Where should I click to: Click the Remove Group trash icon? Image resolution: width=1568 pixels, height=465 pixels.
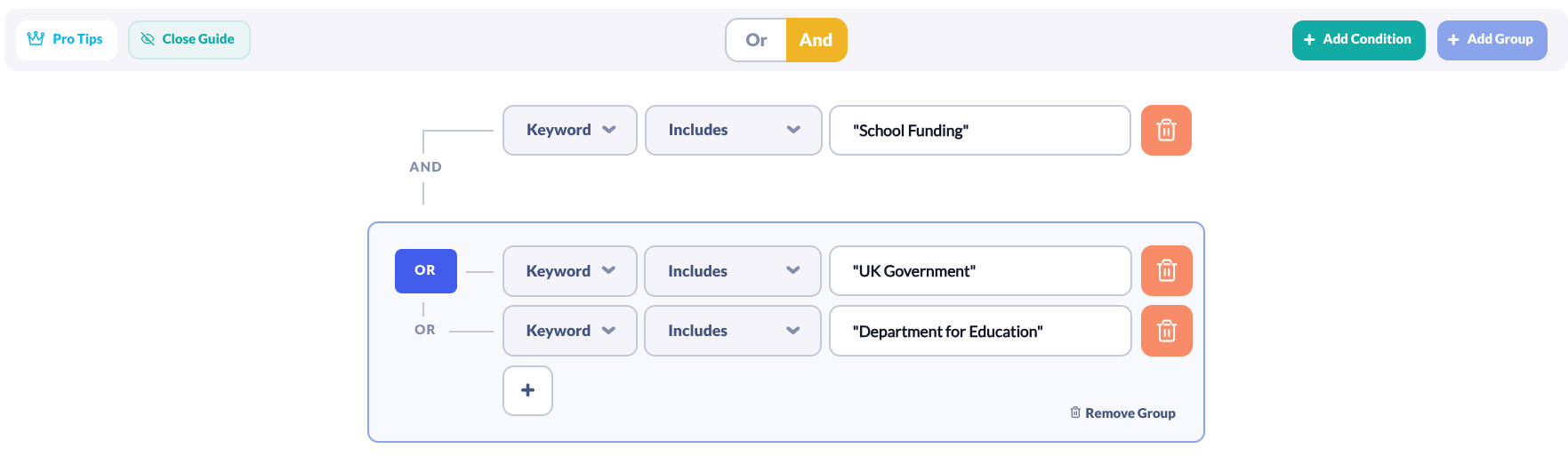(1075, 413)
